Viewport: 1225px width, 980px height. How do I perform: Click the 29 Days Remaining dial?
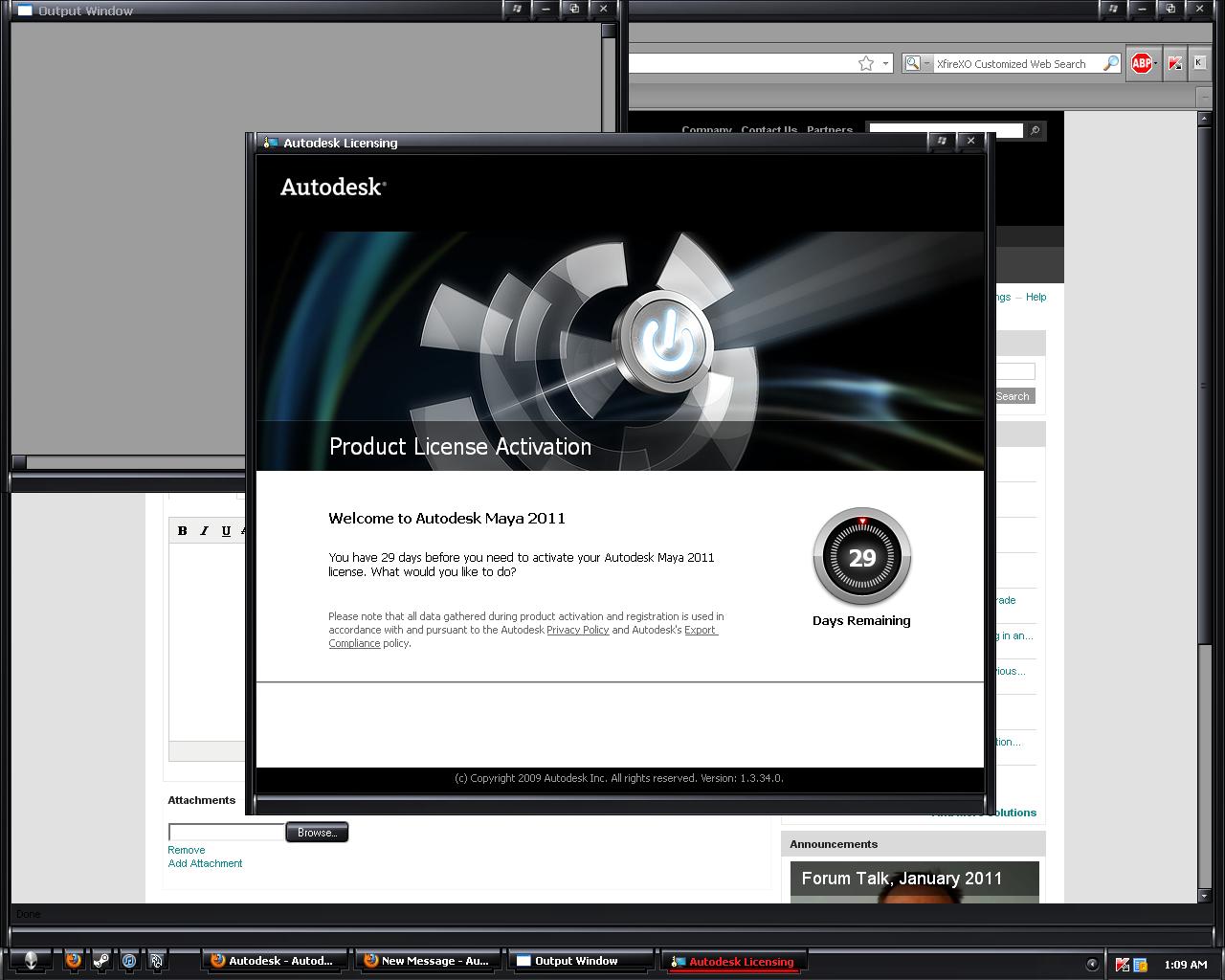click(860, 557)
